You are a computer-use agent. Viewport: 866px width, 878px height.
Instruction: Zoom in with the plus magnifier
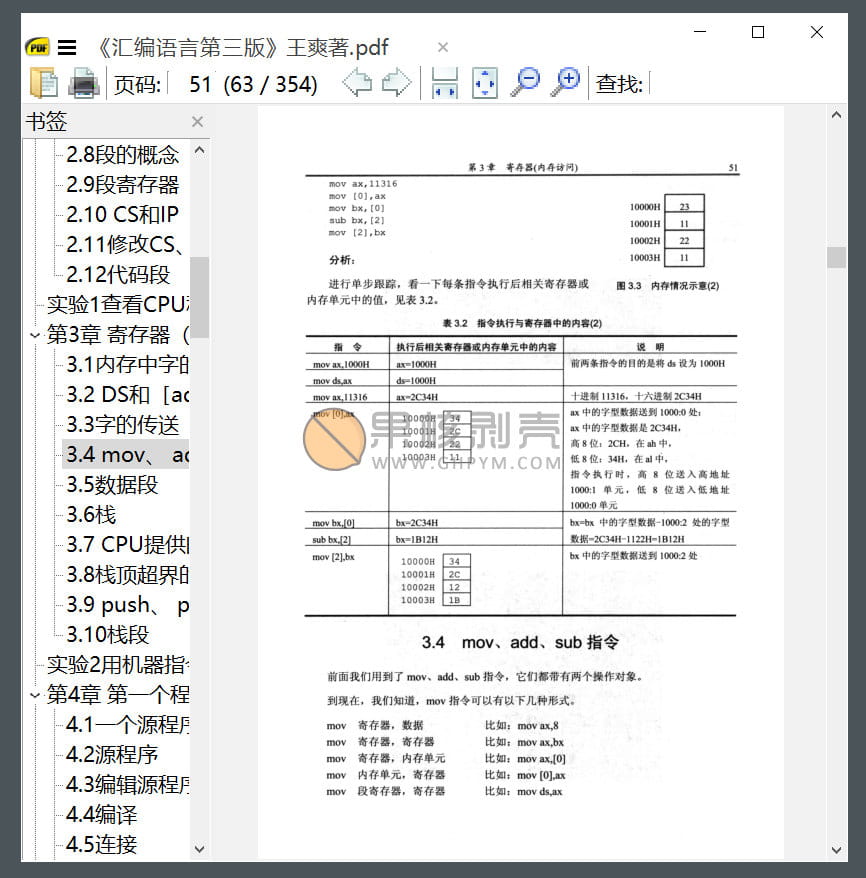coord(565,83)
